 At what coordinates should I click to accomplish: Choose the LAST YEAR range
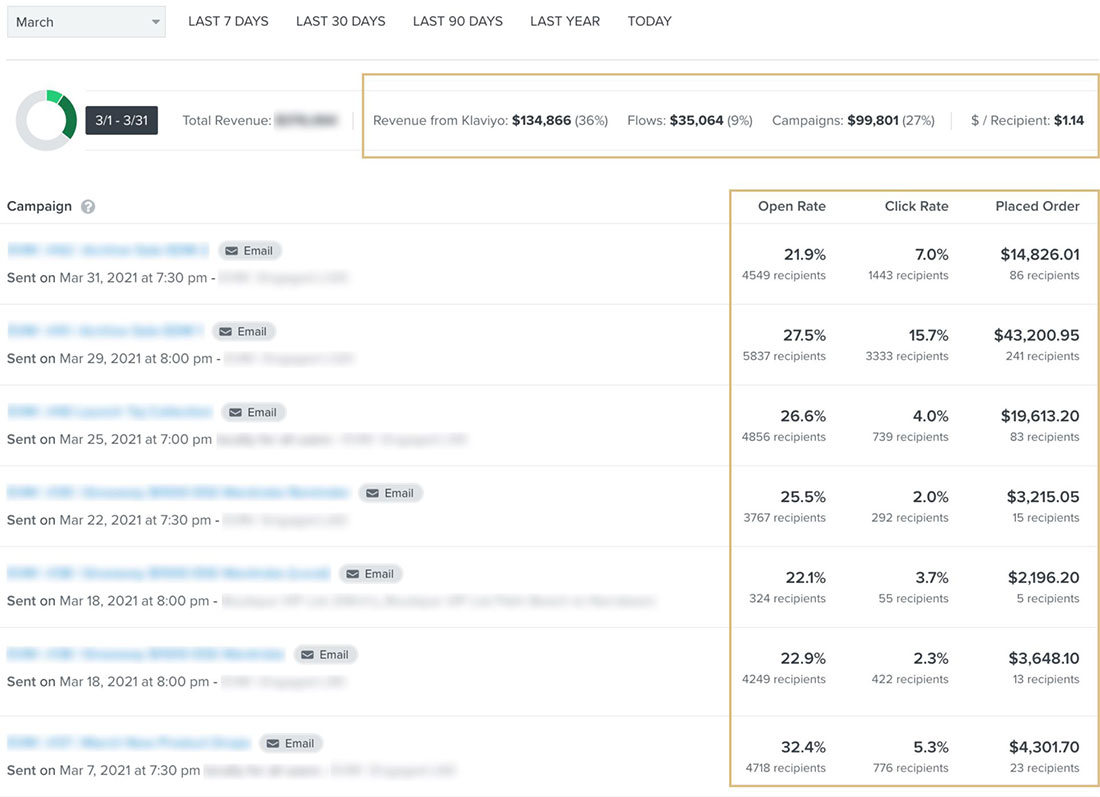(x=565, y=21)
